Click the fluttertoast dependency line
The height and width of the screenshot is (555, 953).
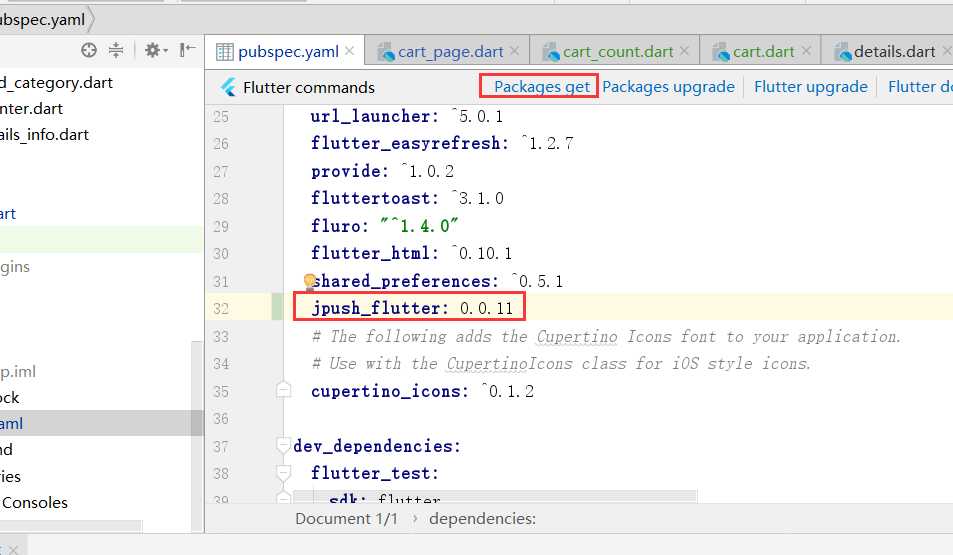(407, 198)
